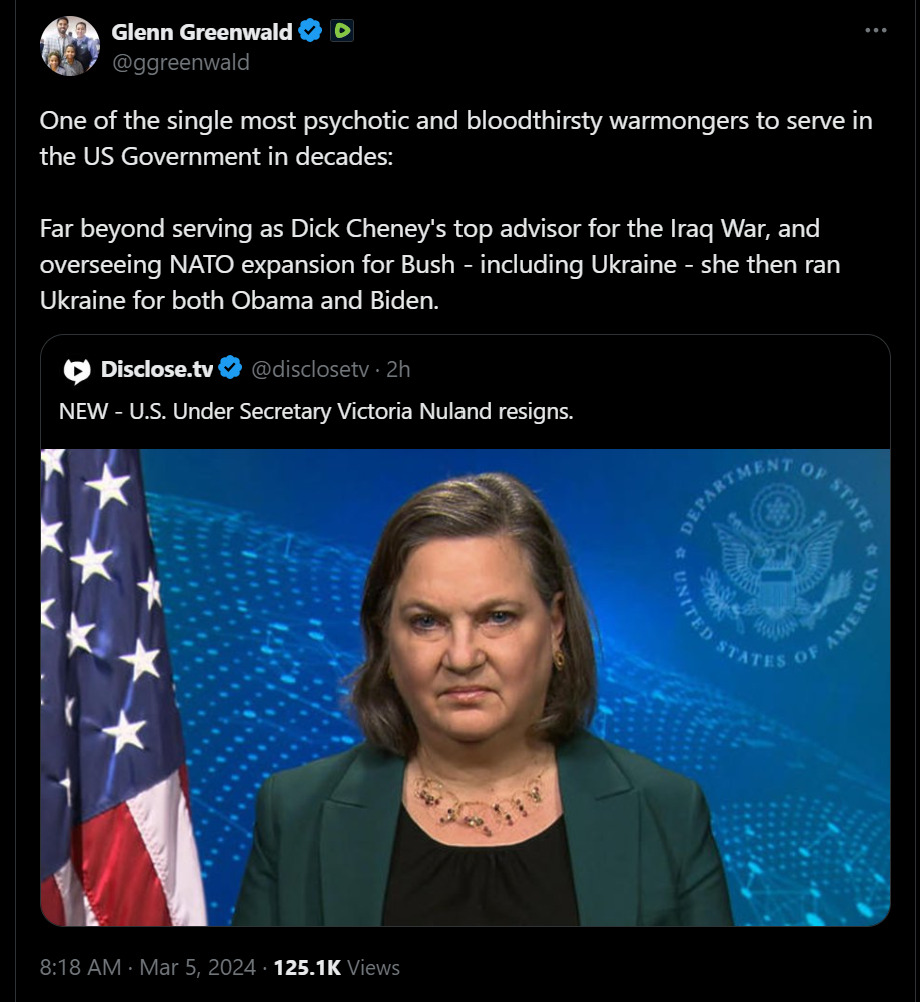
Task: Click the verified badge beside Disclose.tv
Action: coord(230,369)
